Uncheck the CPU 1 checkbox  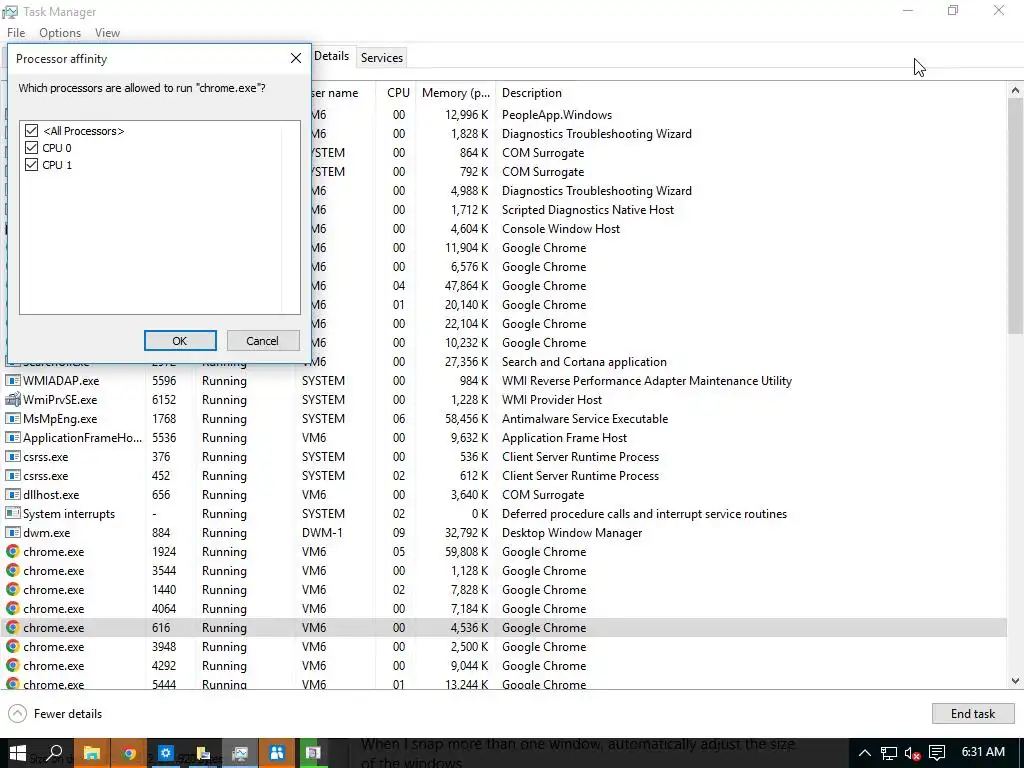pos(31,165)
